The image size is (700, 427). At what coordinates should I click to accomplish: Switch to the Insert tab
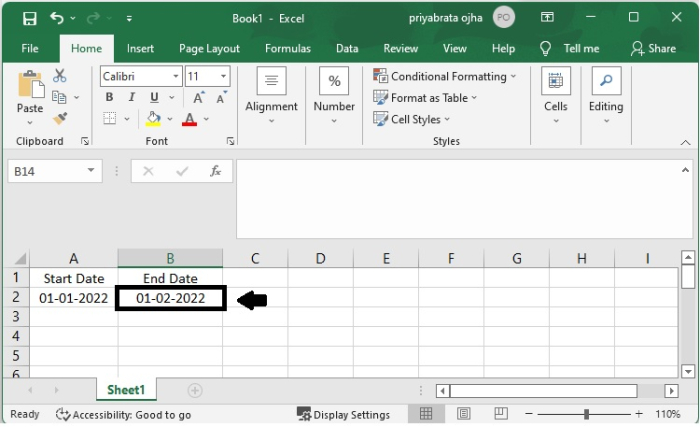[140, 48]
